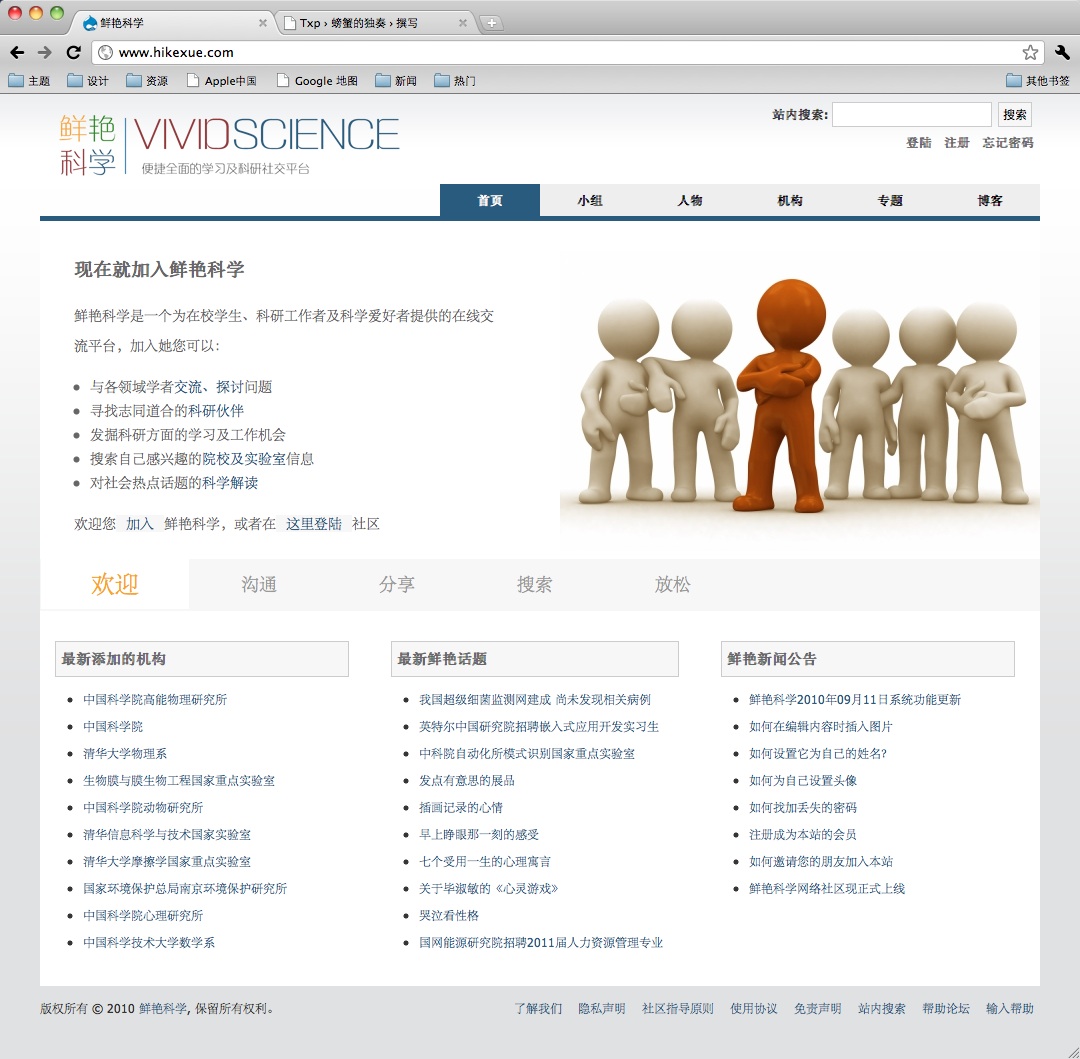Open a new tab with the plus button
The width and height of the screenshot is (1080, 1059).
click(492, 23)
